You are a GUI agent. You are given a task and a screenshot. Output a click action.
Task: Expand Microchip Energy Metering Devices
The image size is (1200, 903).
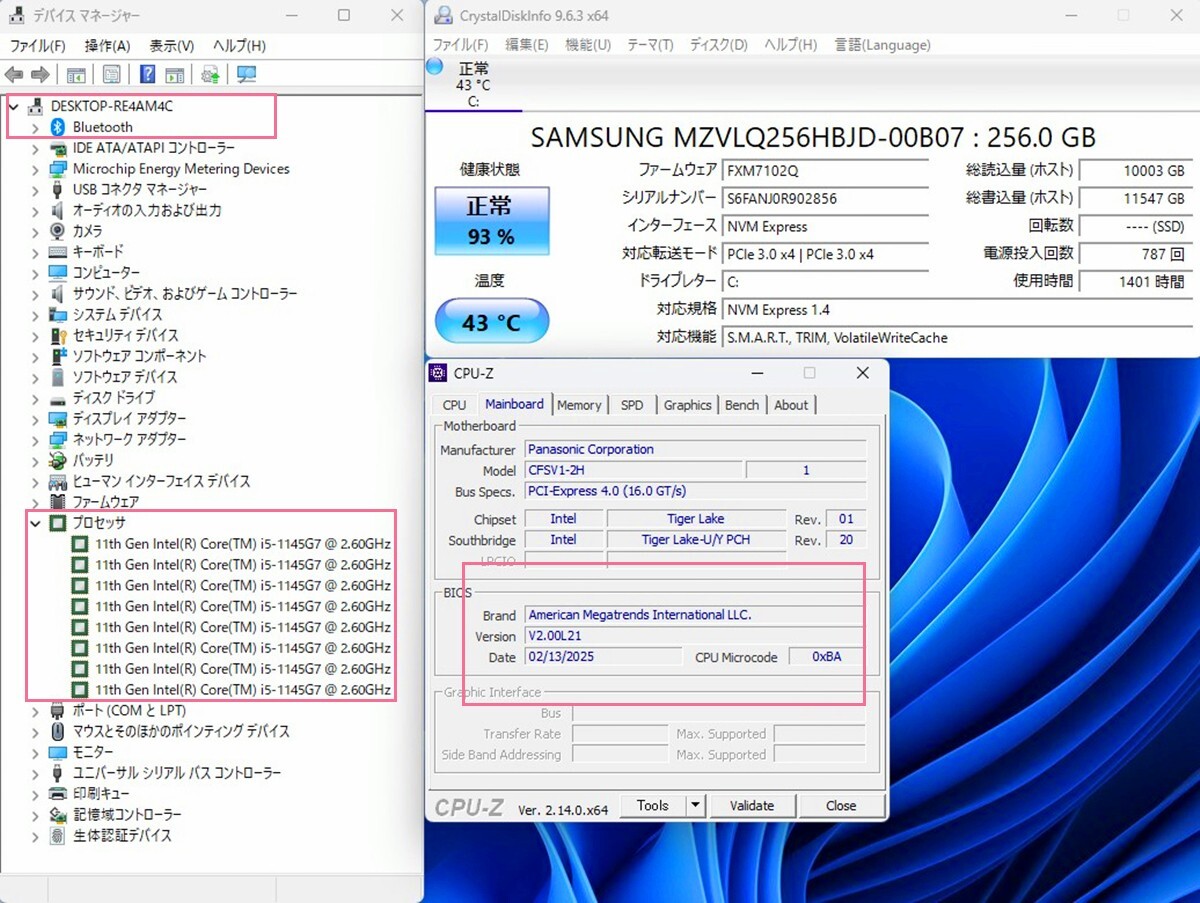pyautogui.click(x=36, y=169)
